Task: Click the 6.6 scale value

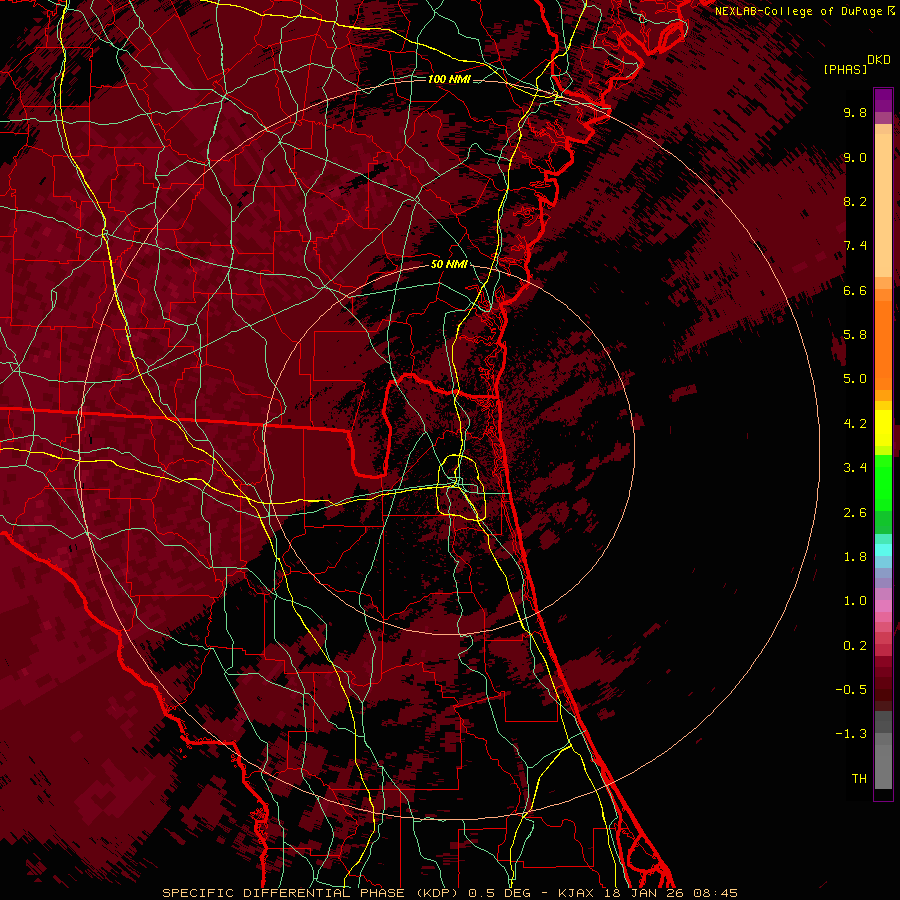Action: click(855, 290)
